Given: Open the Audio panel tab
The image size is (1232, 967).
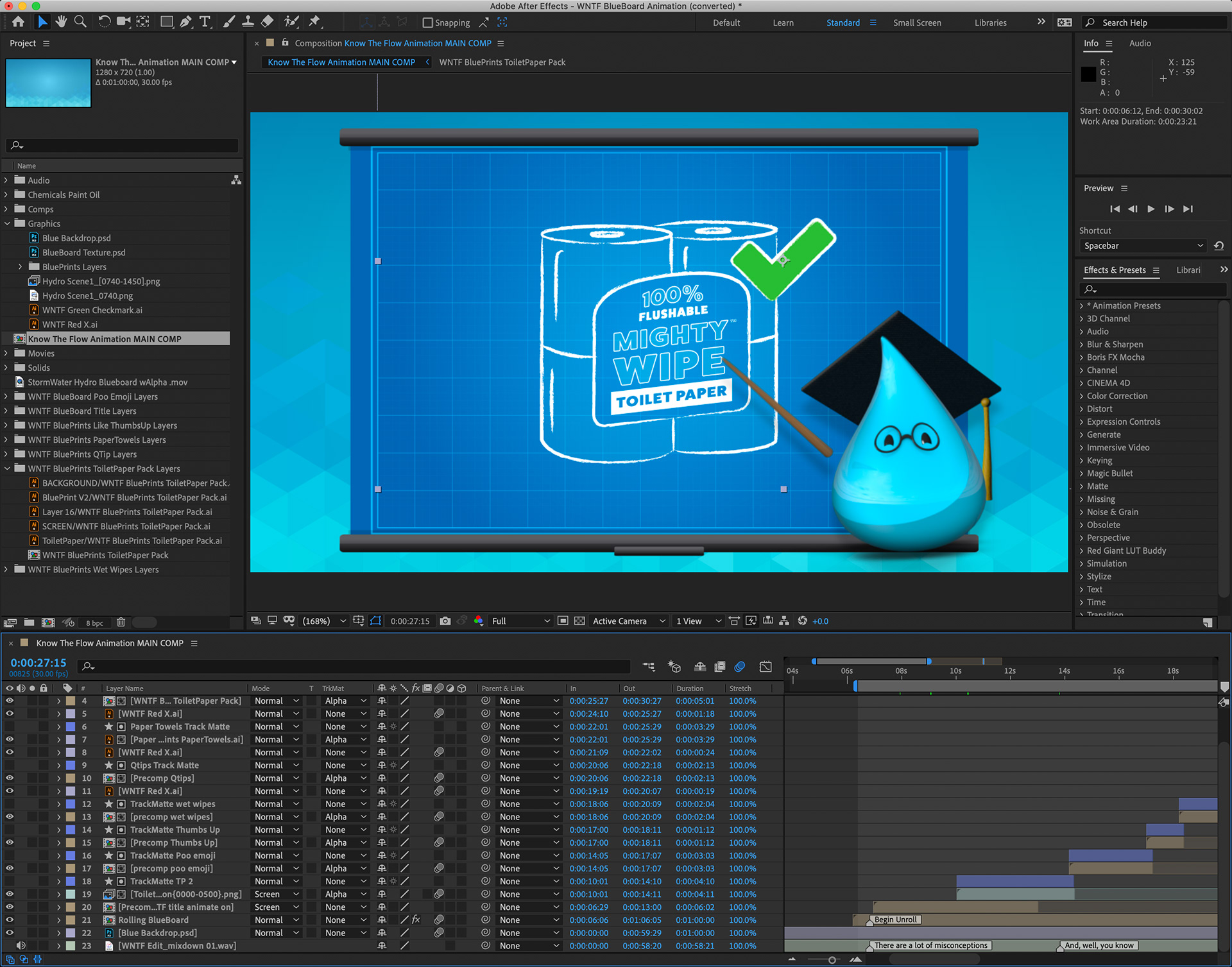Looking at the screenshot, I should pos(1140,43).
